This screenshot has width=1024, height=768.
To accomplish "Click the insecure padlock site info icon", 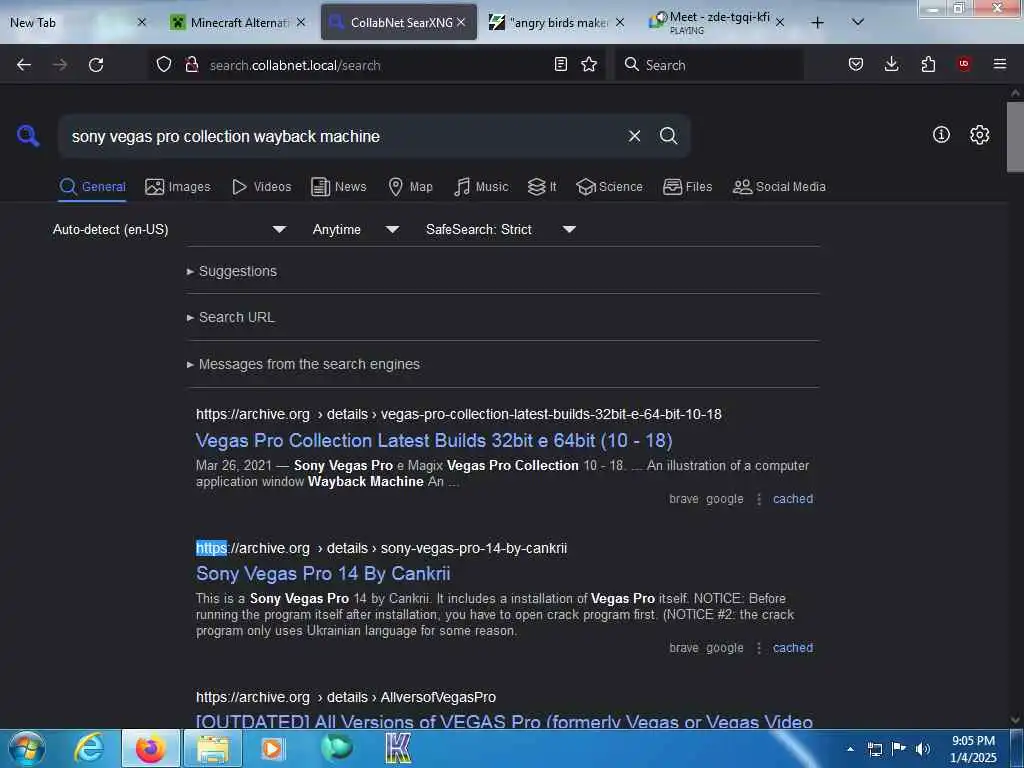I will tap(191, 64).
